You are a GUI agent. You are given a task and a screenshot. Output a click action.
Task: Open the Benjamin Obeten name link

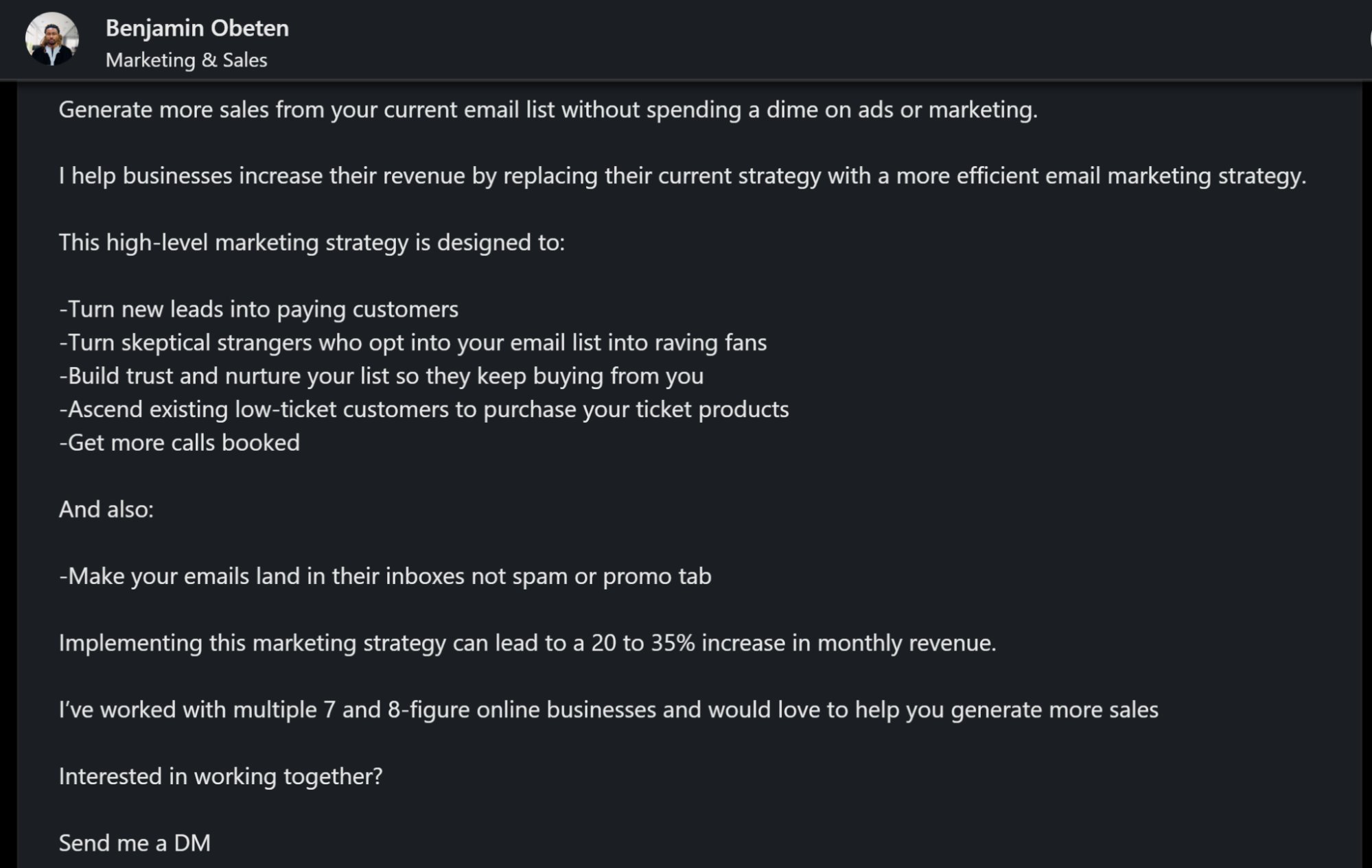[x=197, y=28]
